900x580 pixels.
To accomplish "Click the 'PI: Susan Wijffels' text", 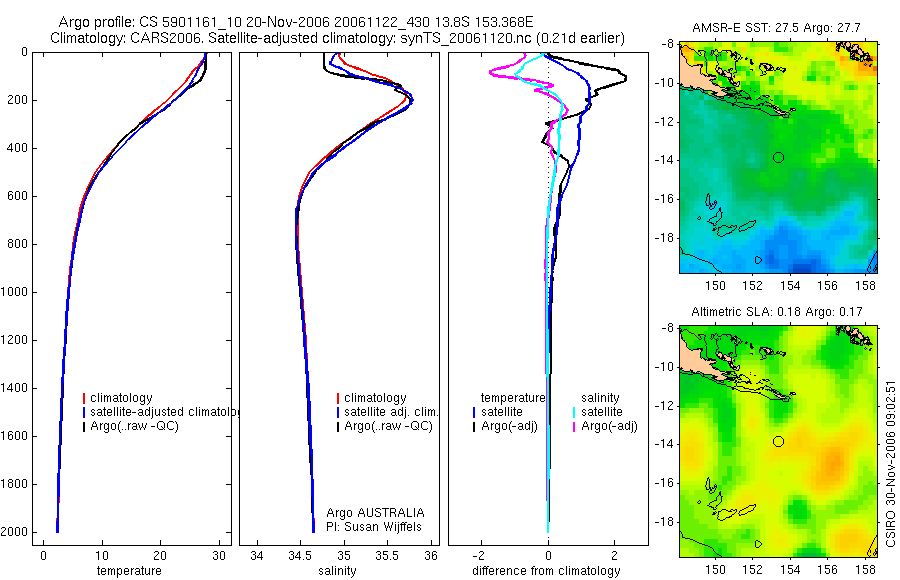I will point(374,527).
